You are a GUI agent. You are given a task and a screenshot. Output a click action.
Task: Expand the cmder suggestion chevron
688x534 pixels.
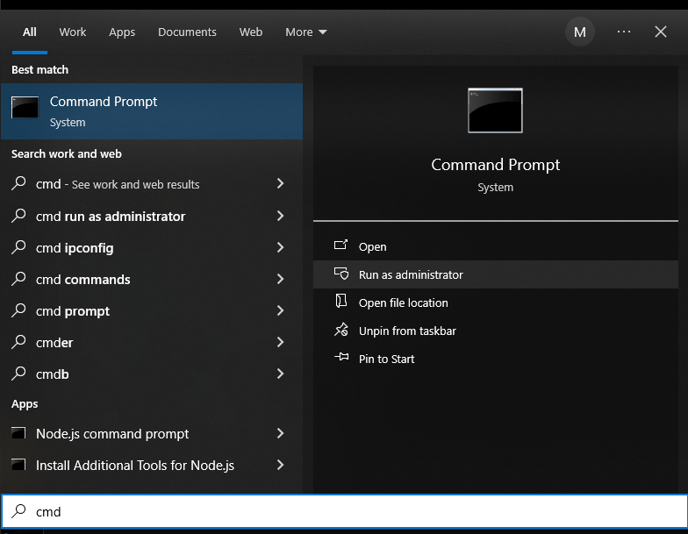(280, 342)
